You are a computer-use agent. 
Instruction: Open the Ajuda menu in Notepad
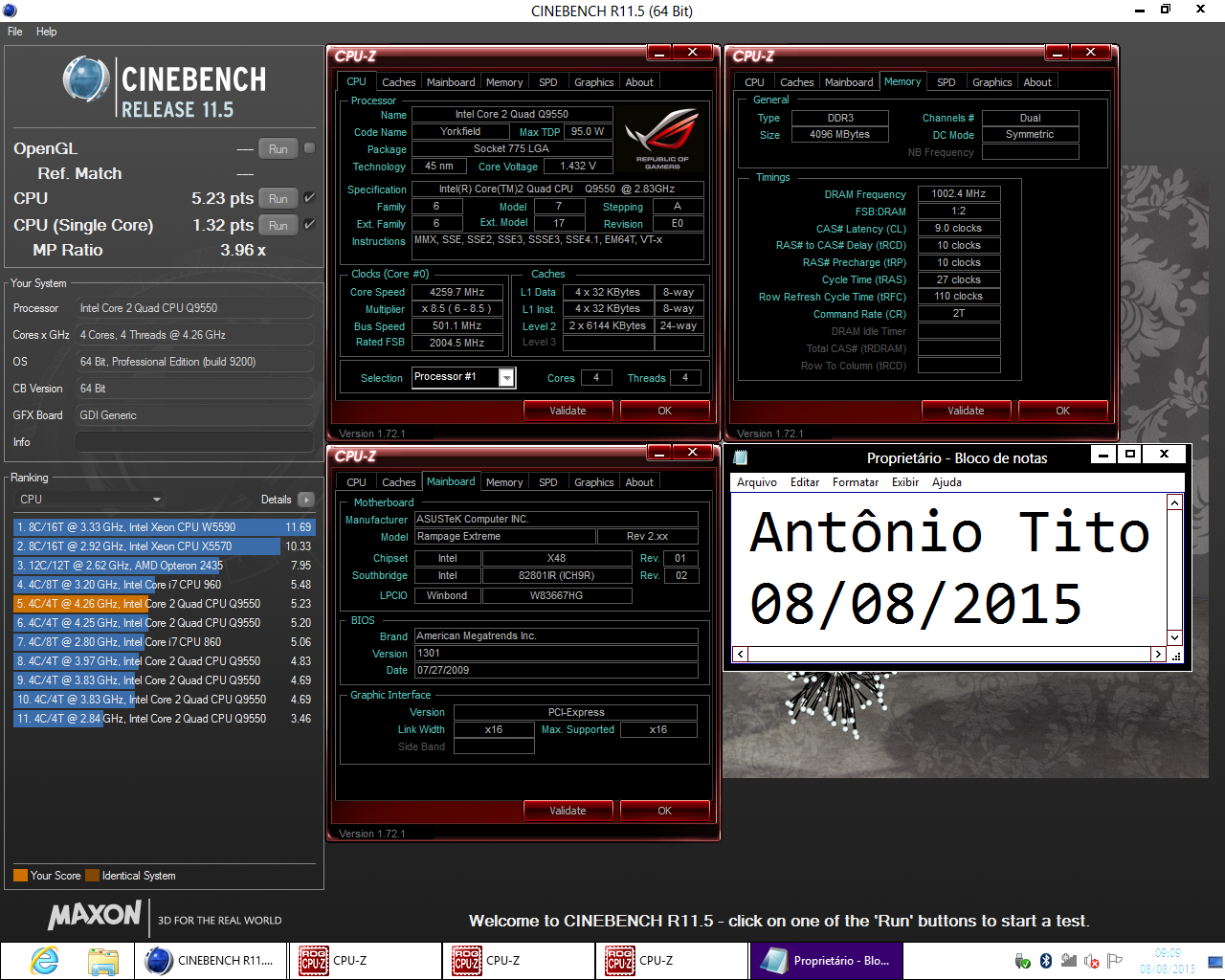pos(947,482)
